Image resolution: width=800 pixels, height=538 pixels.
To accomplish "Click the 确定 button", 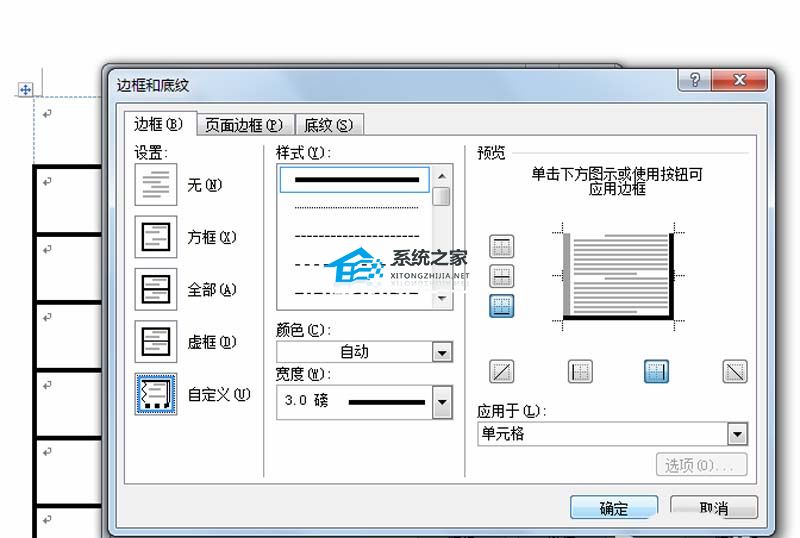I will coord(614,507).
